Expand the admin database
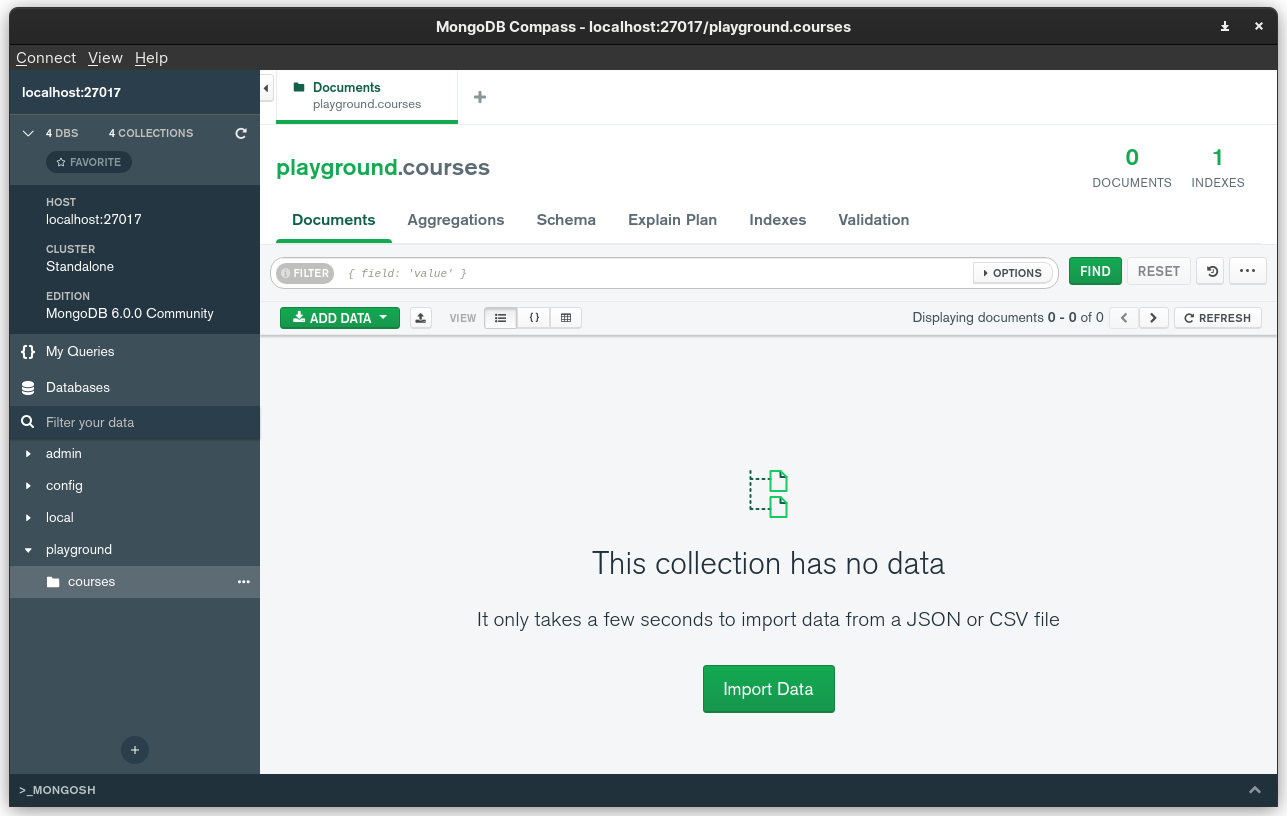Screen dimensions: 1287x816 click(29, 454)
